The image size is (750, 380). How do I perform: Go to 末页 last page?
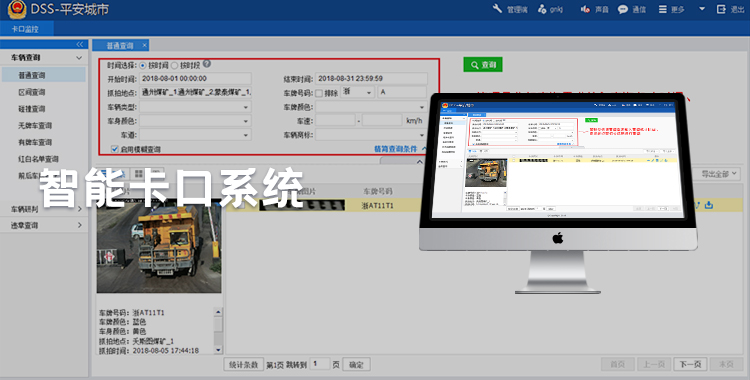(727, 364)
